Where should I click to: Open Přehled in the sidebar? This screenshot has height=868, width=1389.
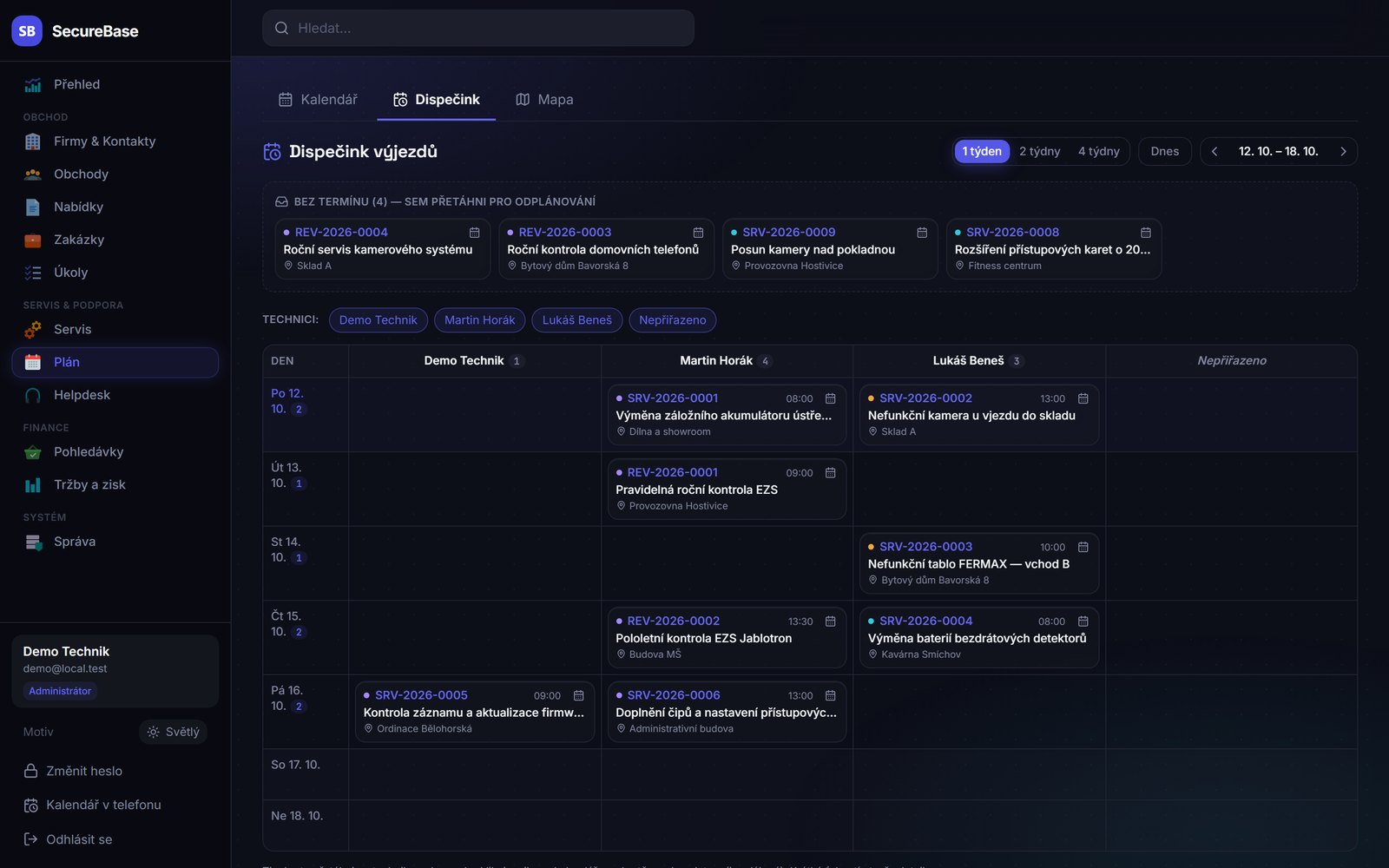click(115, 84)
